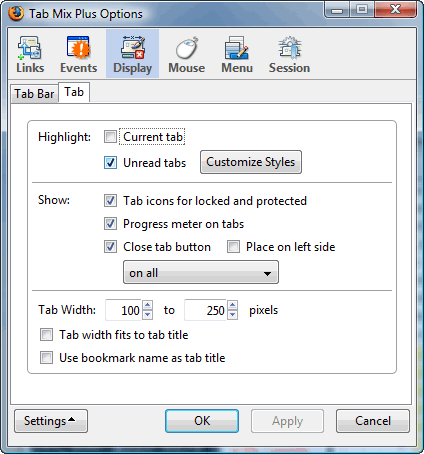
Task: Click the Apply button
Action: [x=287, y=421]
